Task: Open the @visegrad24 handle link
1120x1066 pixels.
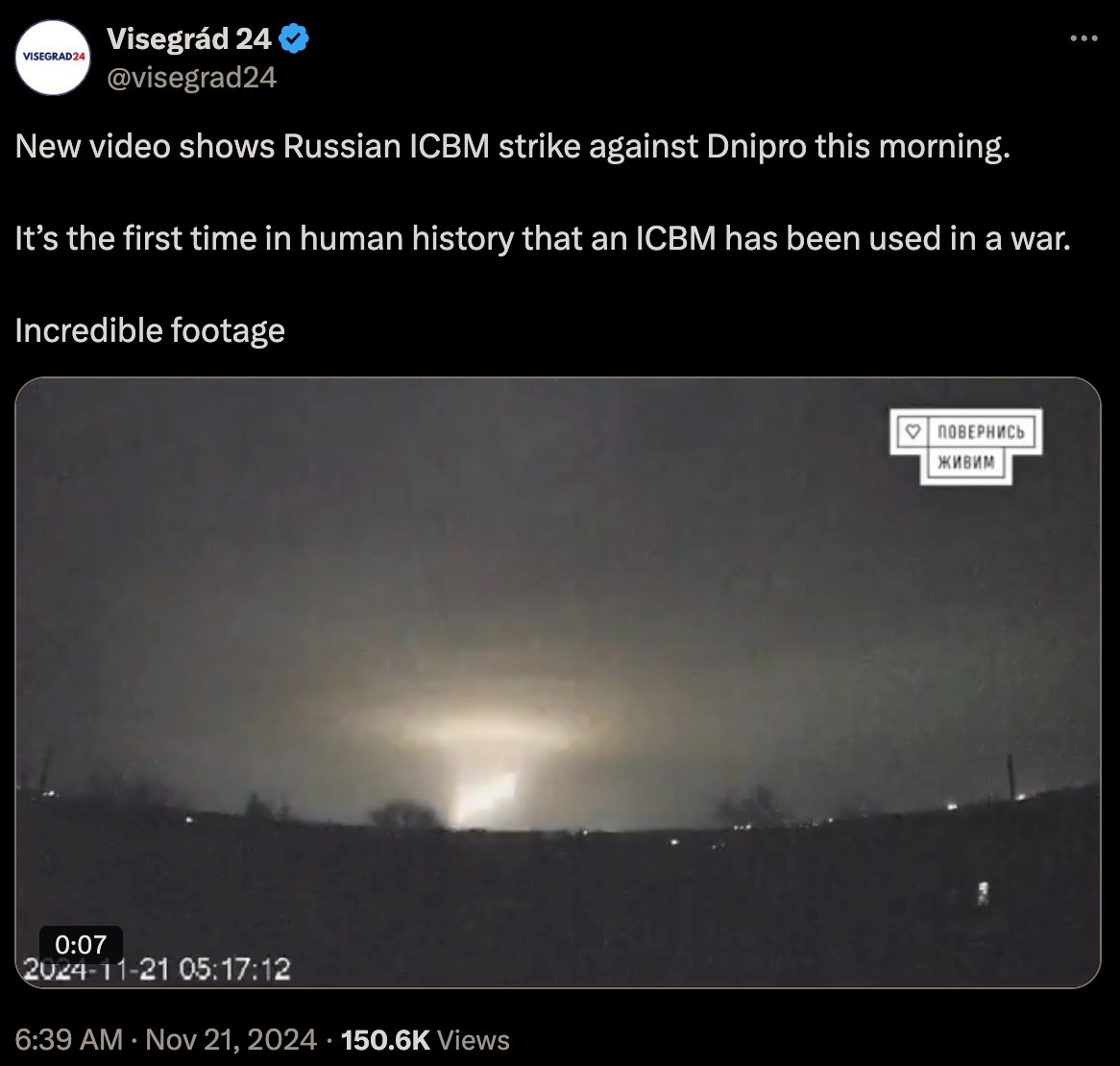Action: click(191, 77)
